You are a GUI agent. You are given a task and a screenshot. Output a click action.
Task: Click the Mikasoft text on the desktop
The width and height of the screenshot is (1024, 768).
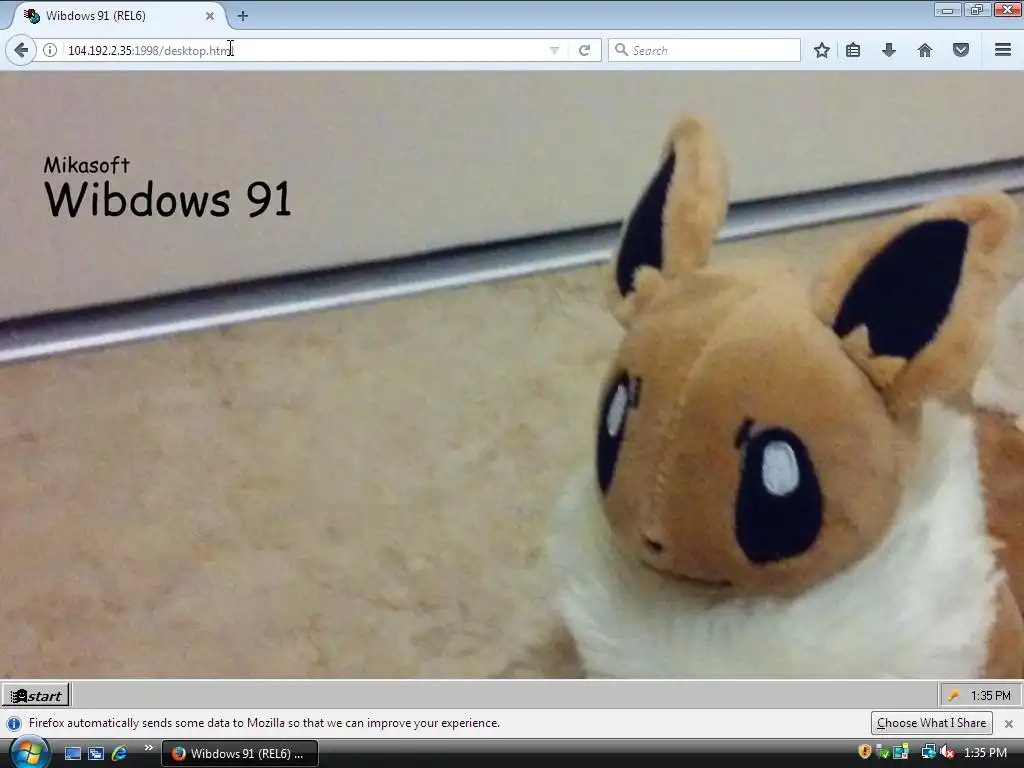click(87, 165)
